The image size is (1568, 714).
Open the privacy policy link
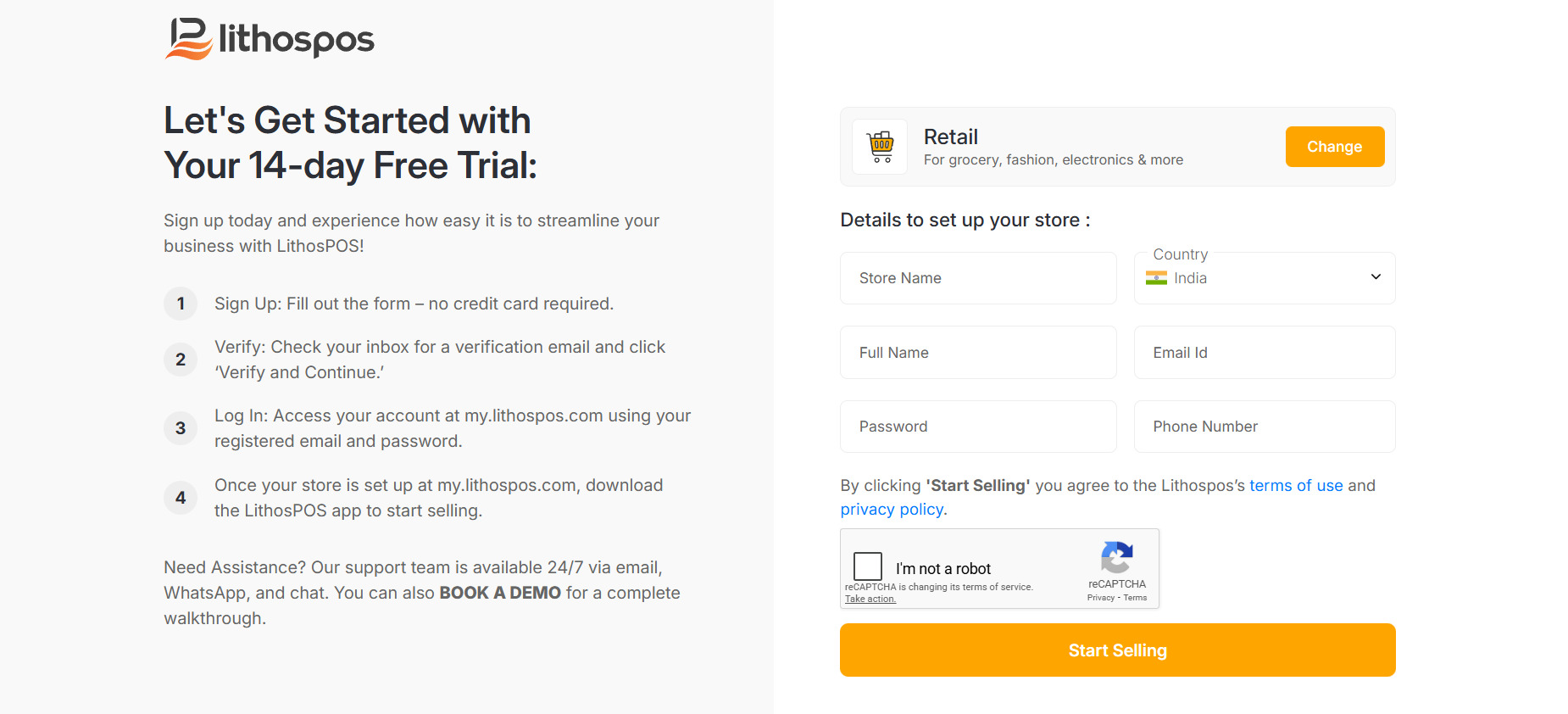point(892,510)
